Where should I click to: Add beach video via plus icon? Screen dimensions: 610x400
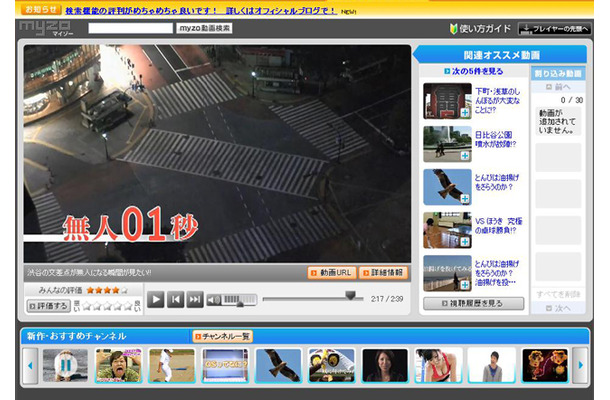[x=465, y=285]
